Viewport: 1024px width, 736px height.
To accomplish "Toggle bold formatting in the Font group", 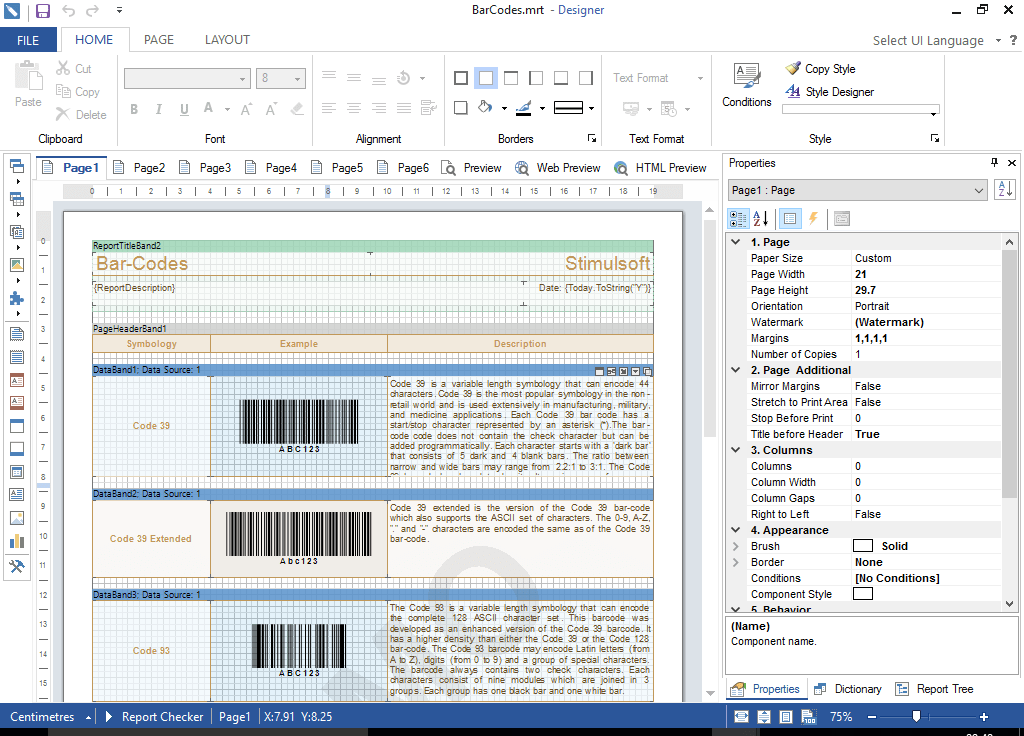I will [134, 109].
